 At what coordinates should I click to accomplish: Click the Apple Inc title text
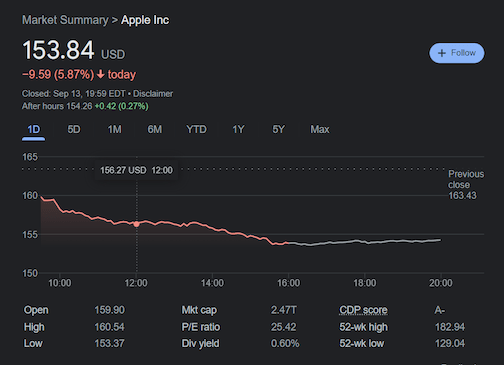pos(145,20)
